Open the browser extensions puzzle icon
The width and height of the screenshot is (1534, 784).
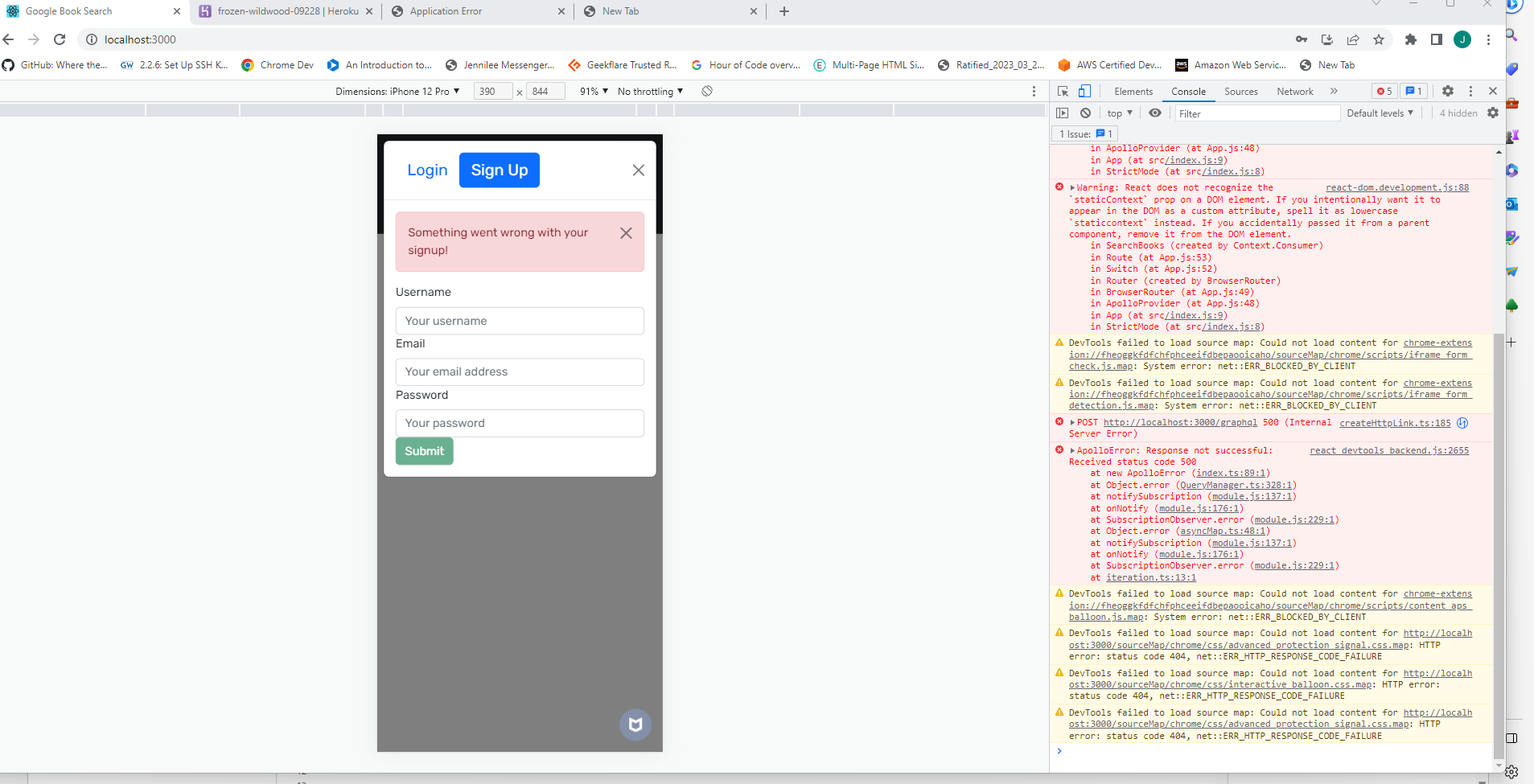[x=1410, y=39]
